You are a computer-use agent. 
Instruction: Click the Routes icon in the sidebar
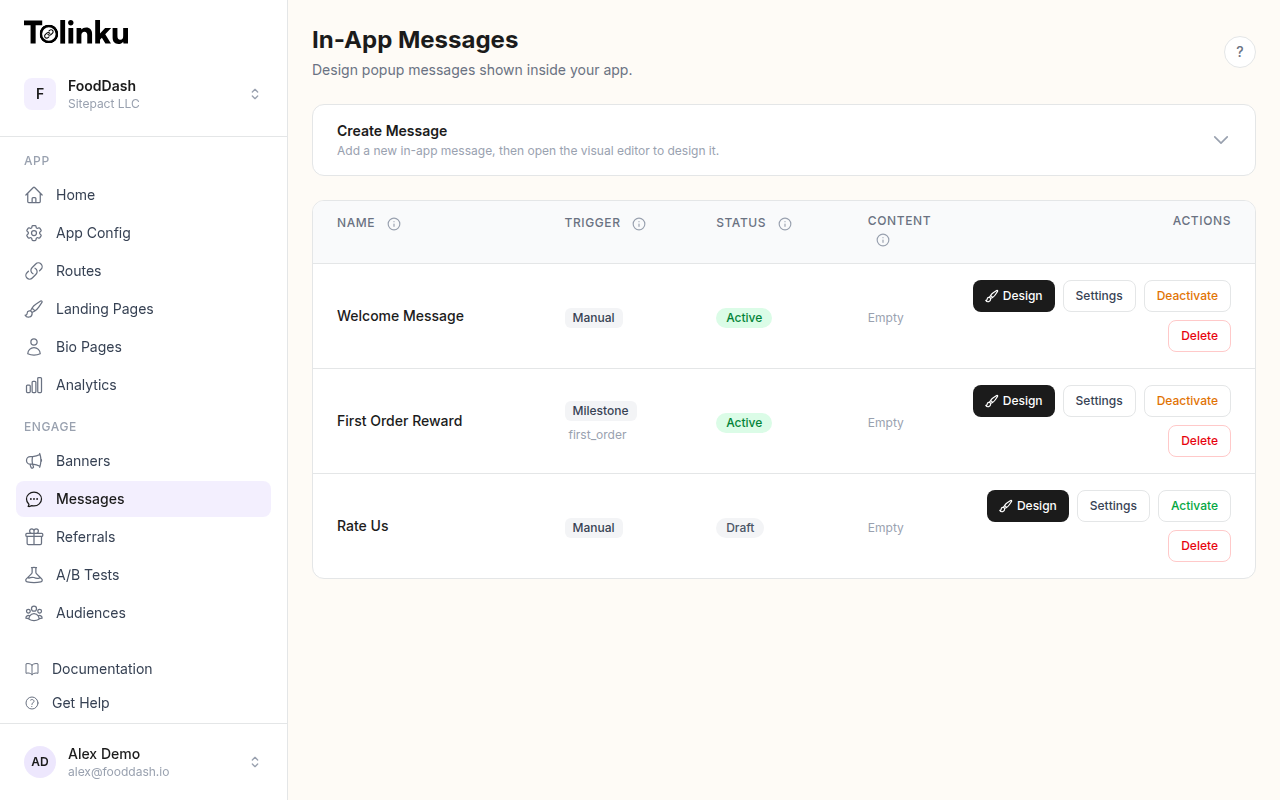coord(34,270)
